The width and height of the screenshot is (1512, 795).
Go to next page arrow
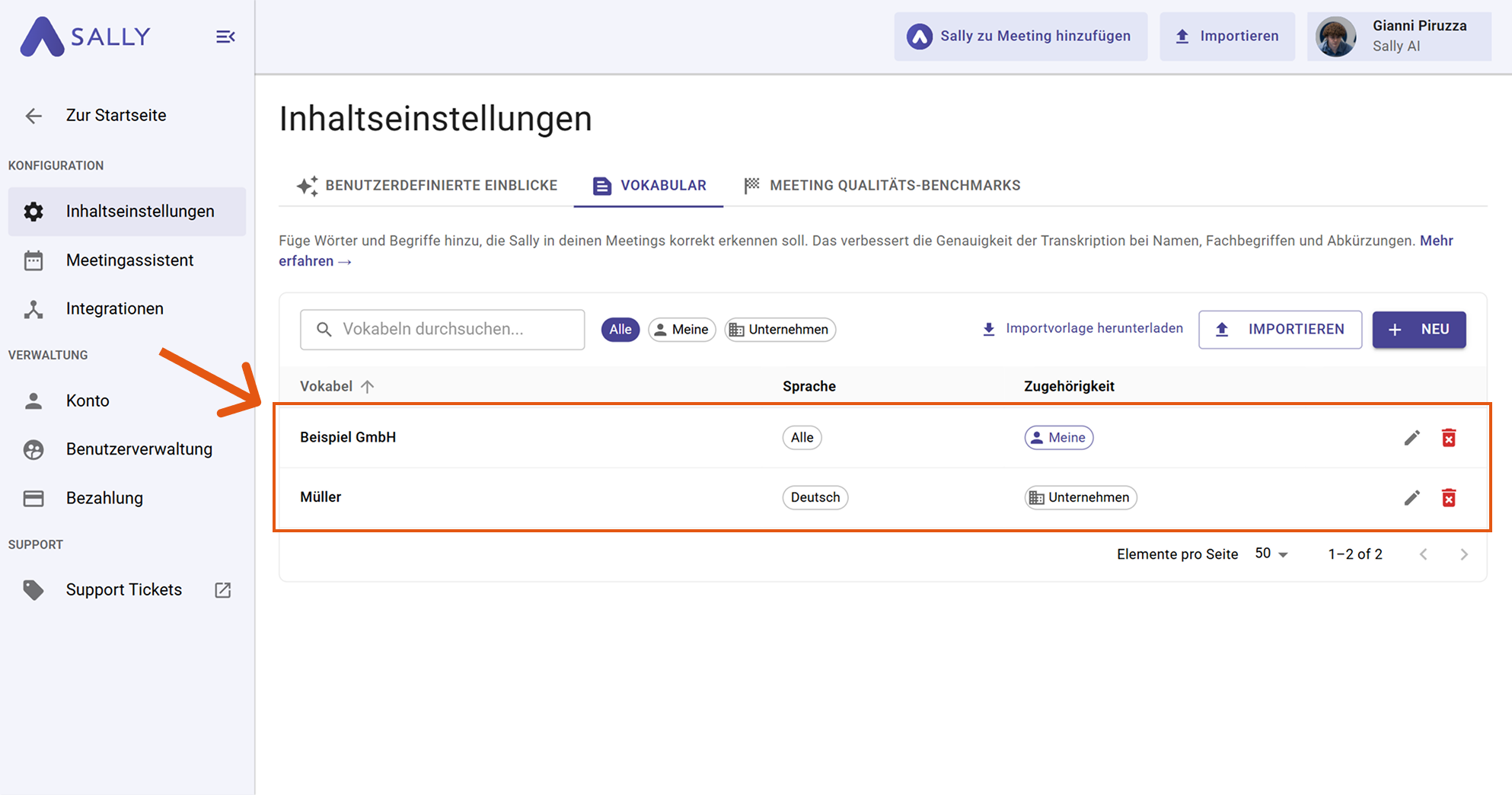coord(1463,554)
